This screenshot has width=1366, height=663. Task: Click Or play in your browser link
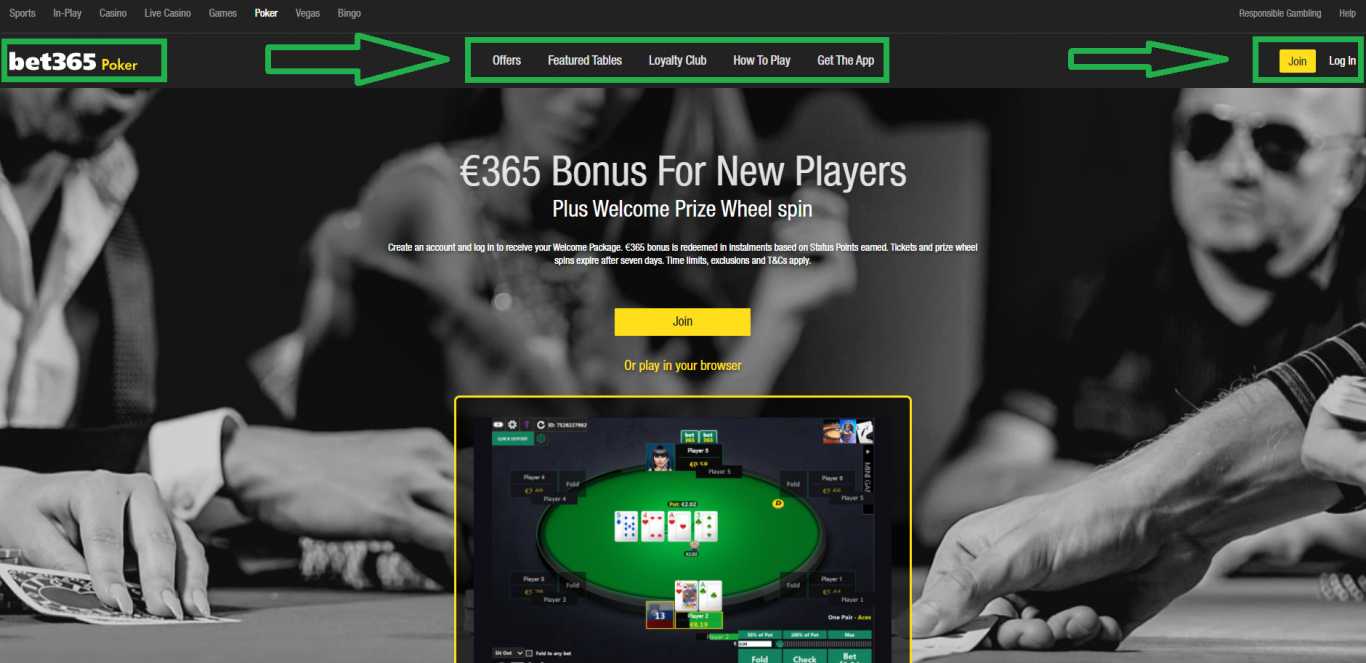click(682, 365)
